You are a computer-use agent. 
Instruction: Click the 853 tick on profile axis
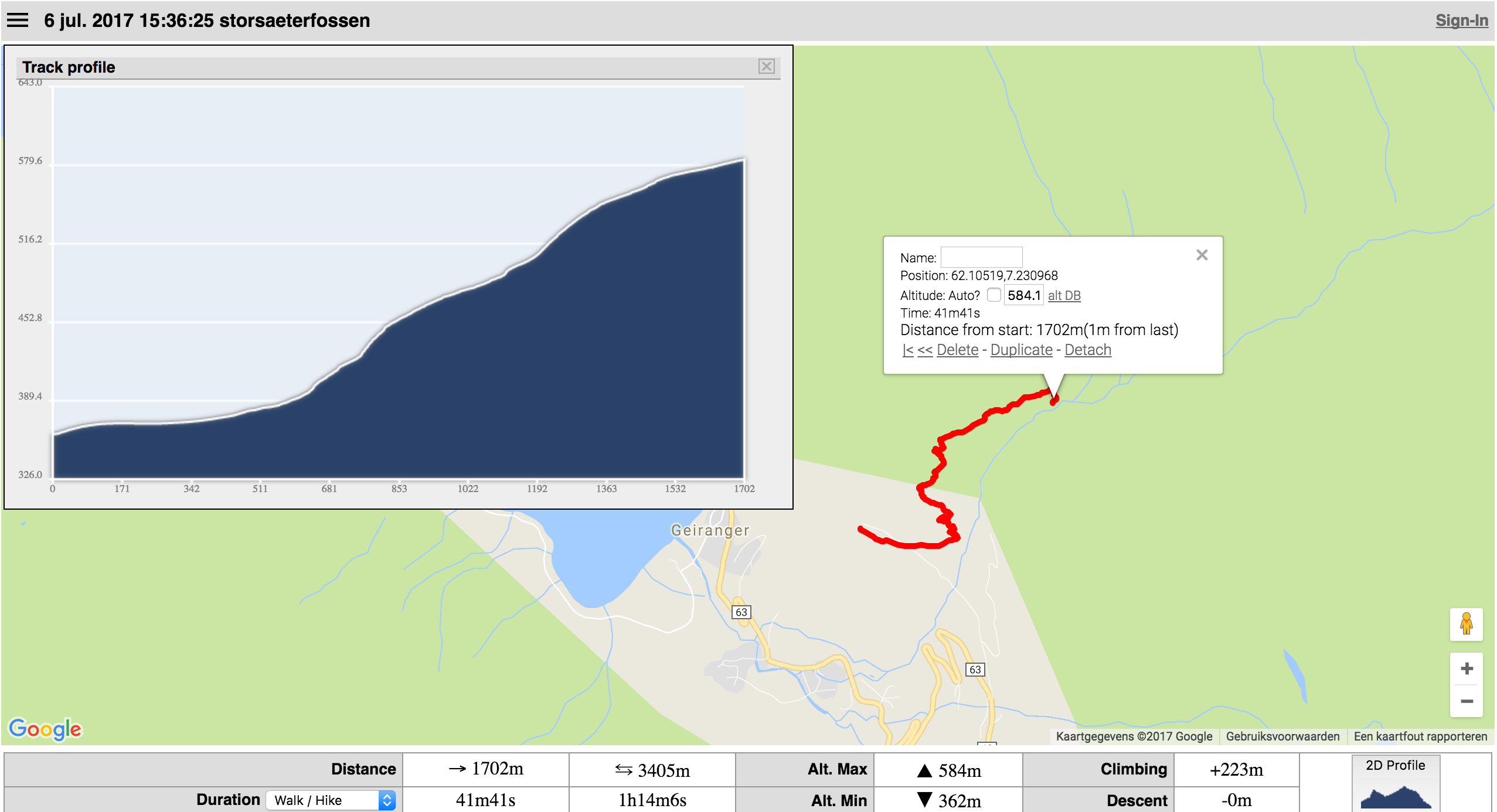(x=399, y=488)
